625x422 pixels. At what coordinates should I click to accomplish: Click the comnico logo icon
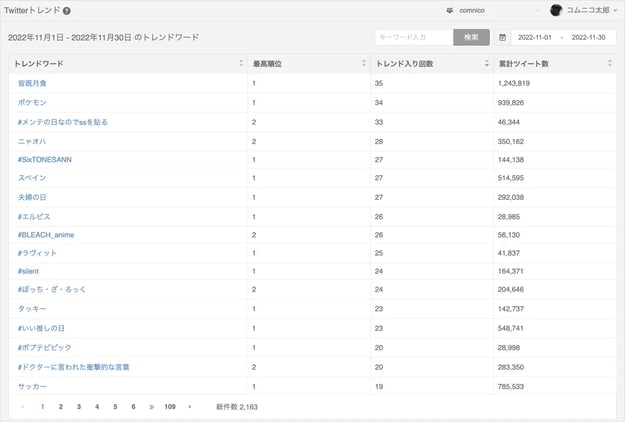coord(450,10)
